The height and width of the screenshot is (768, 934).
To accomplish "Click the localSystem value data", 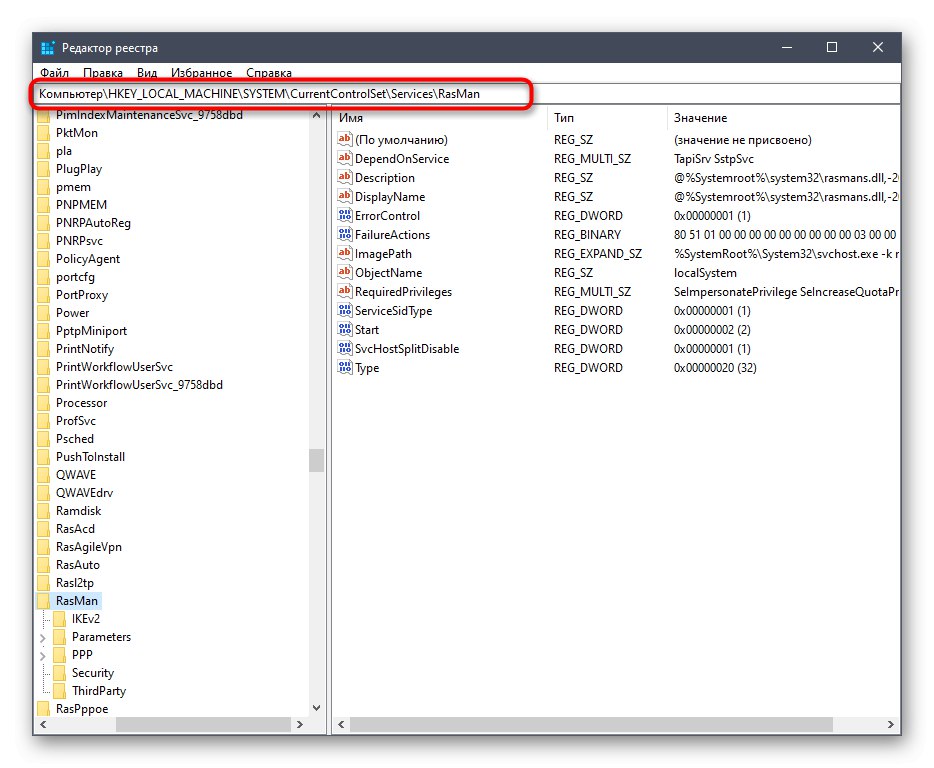I will click(x=705, y=272).
